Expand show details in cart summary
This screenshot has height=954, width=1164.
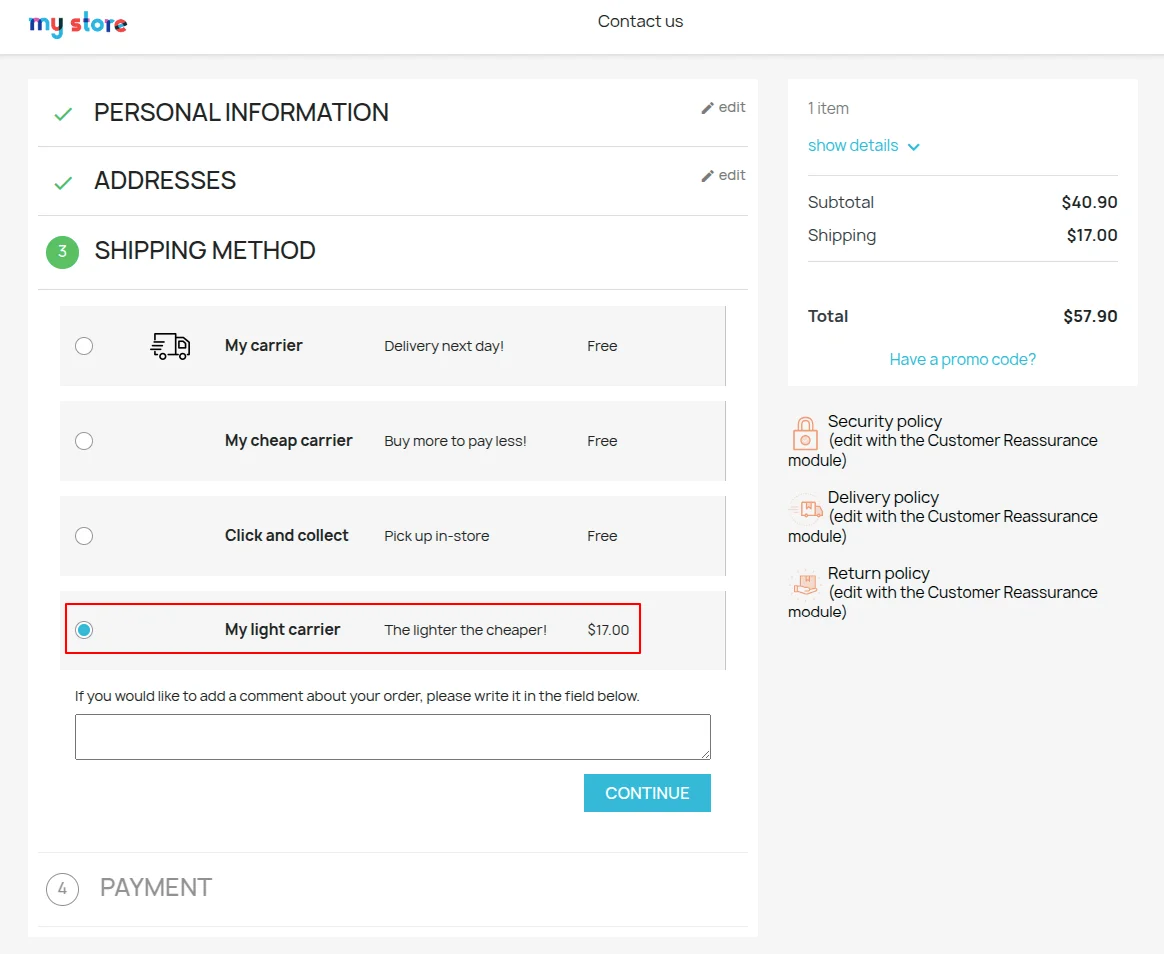[863, 146]
